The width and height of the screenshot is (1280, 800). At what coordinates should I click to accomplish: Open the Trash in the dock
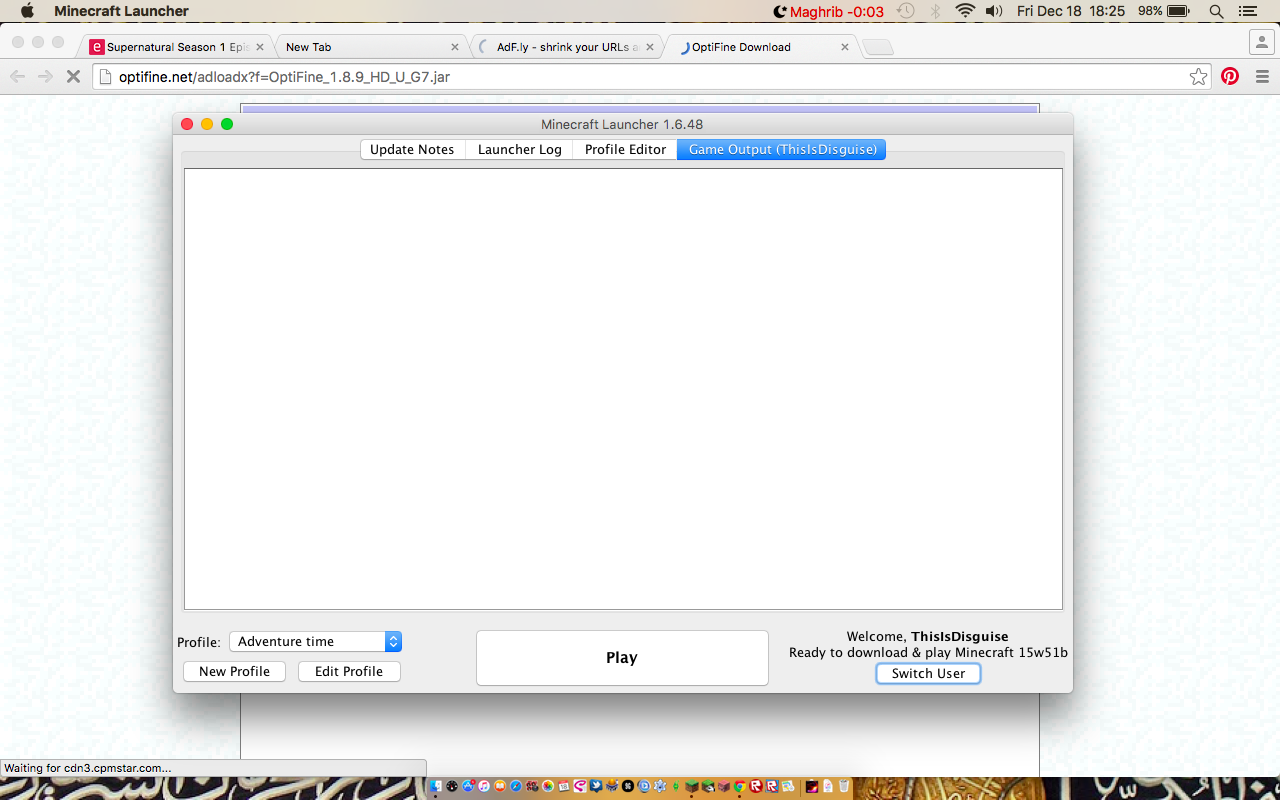click(x=844, y=786)
